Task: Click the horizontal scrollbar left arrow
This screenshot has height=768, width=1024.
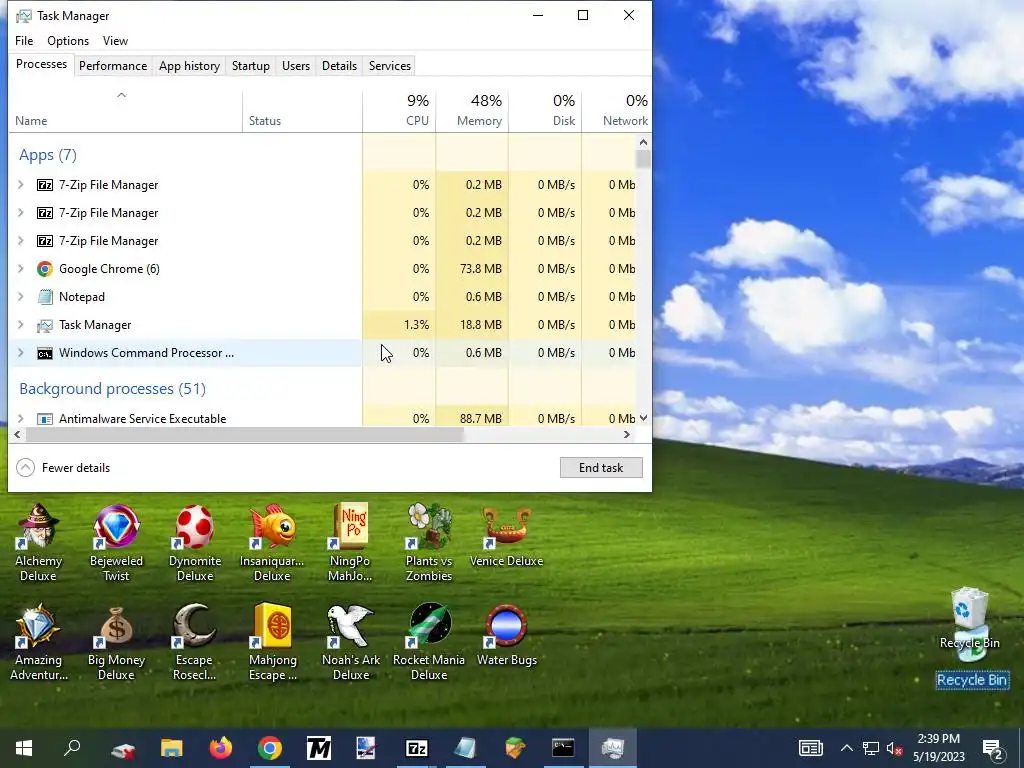Action: [17, 434]
